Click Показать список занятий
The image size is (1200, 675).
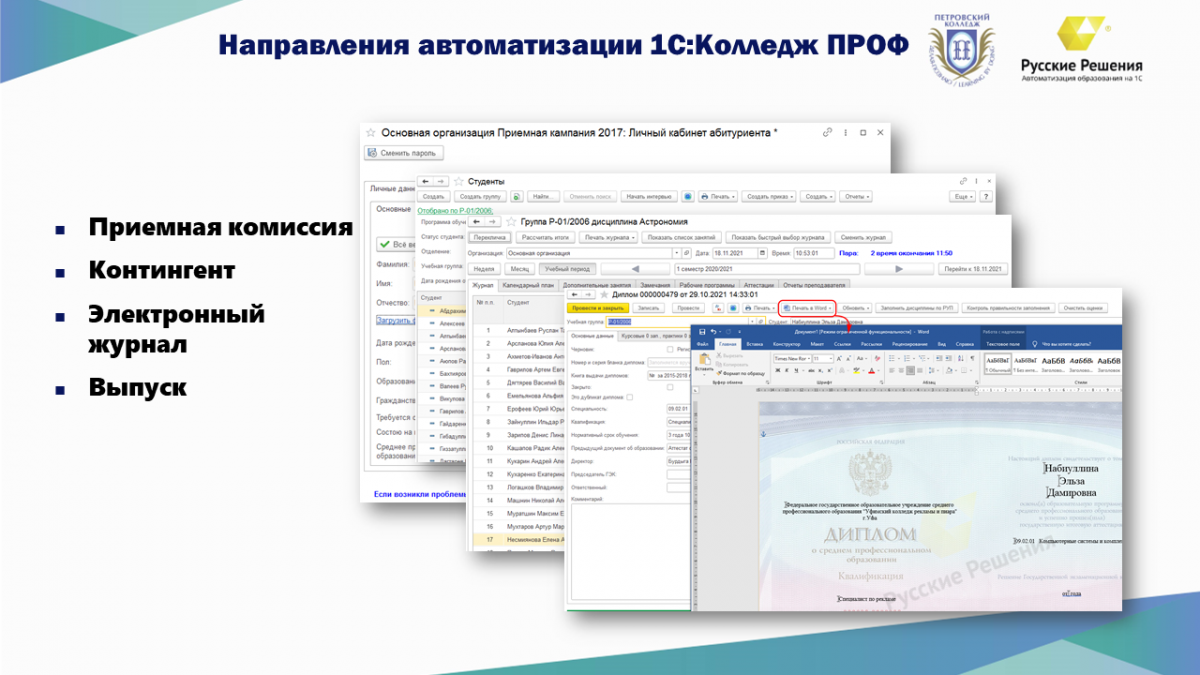pyautogui.click(x=681, y=238)
